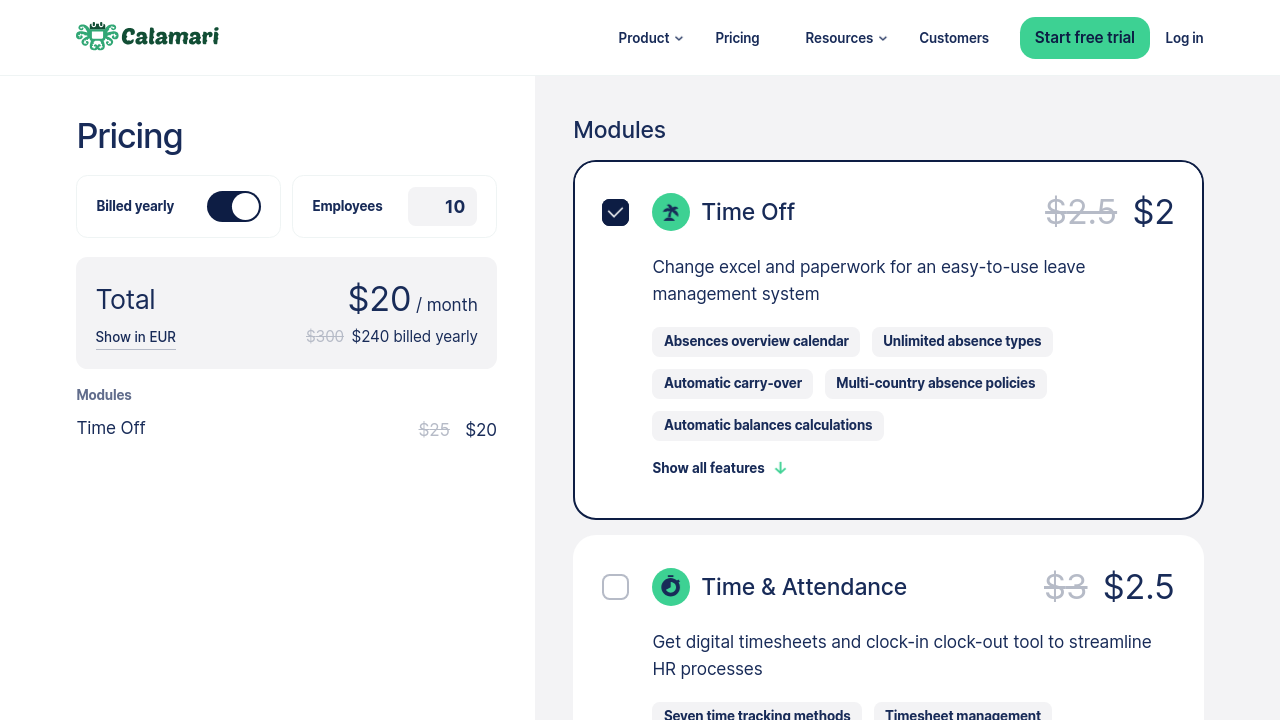Viewport: 1280px width, 720px height.
Task: Click Show in EUR link
Action: pos(136,337)
